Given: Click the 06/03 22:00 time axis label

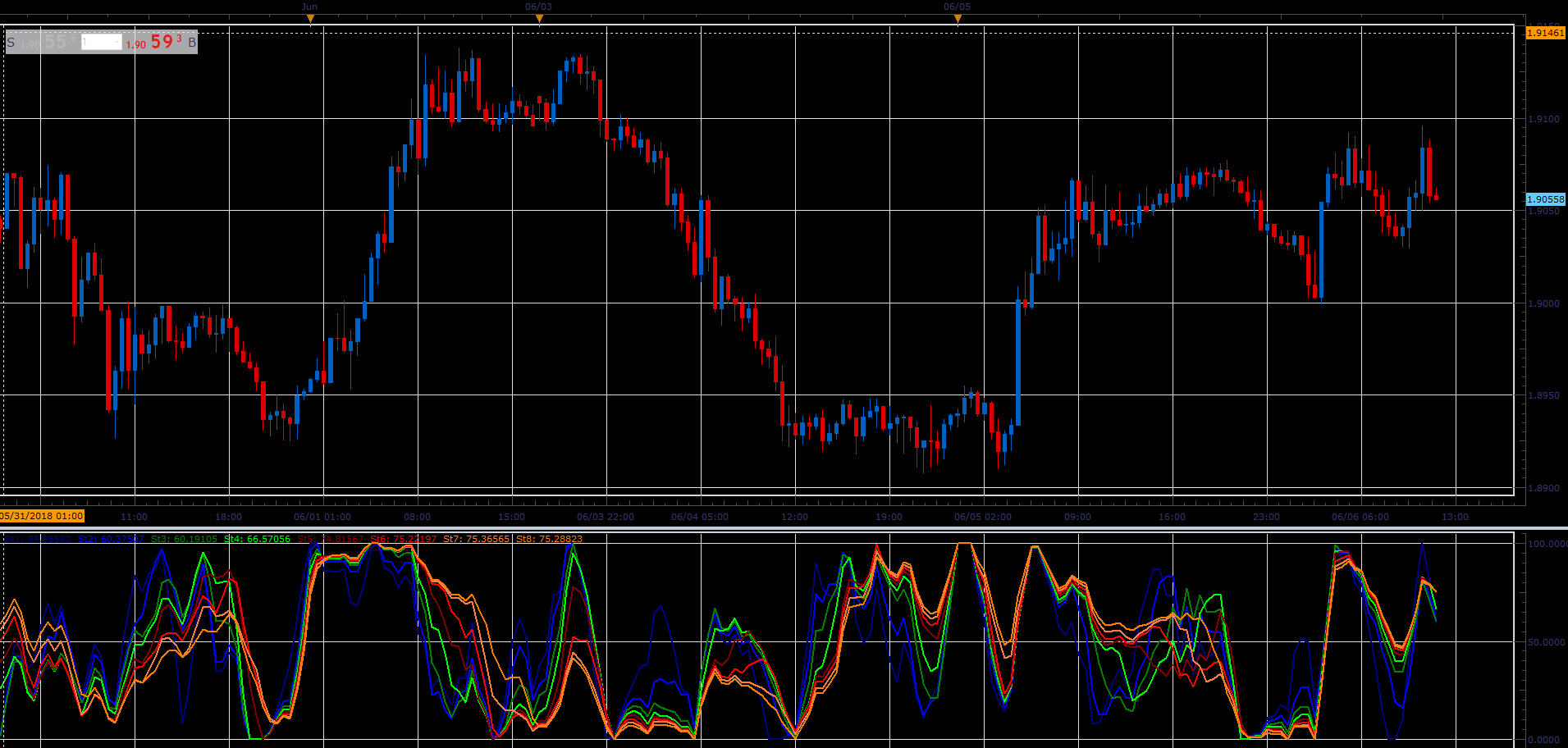Looking at the screenshot, I should tap(606, 517).
